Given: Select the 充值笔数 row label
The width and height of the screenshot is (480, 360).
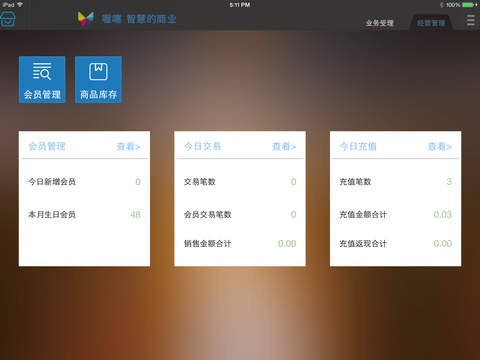Looking at the screenshot, I should (355, 182).
